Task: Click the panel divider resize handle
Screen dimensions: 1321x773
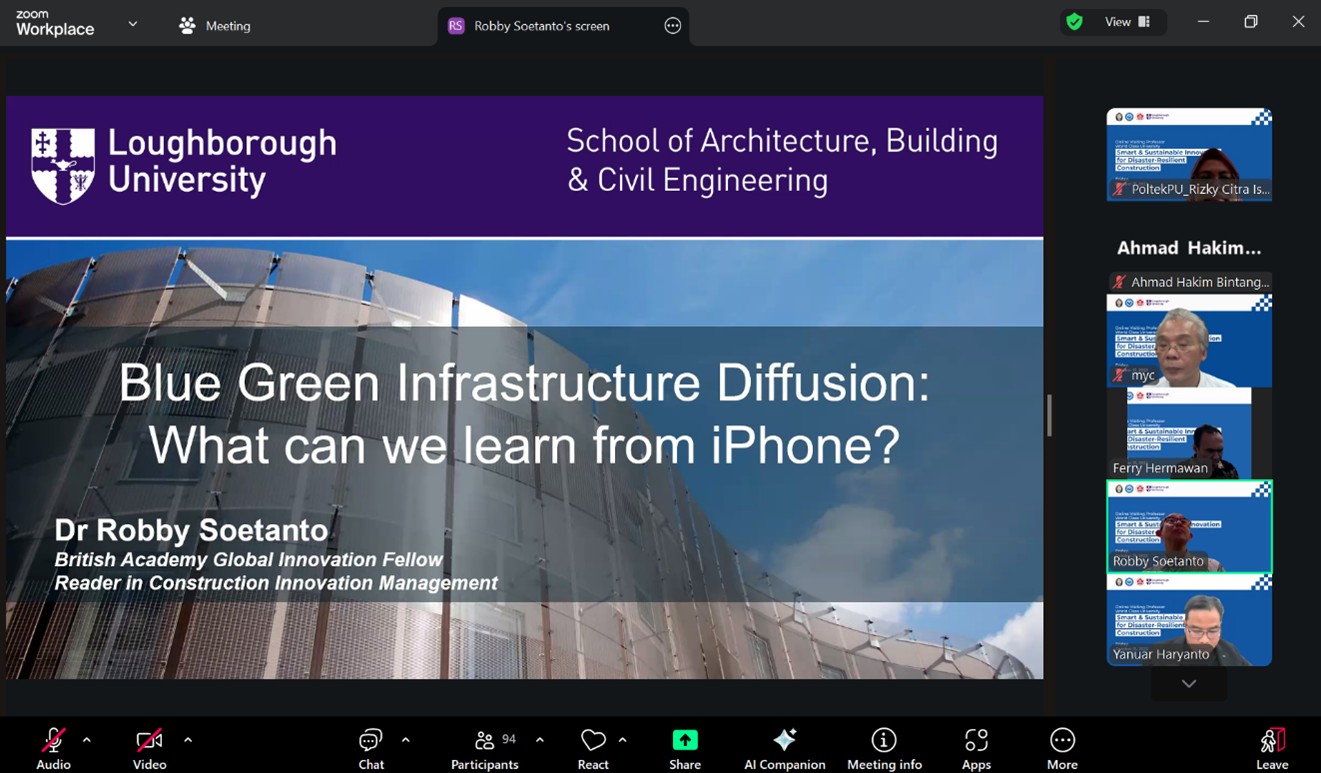Action: pyautogui.click(x=1049, y=415)
